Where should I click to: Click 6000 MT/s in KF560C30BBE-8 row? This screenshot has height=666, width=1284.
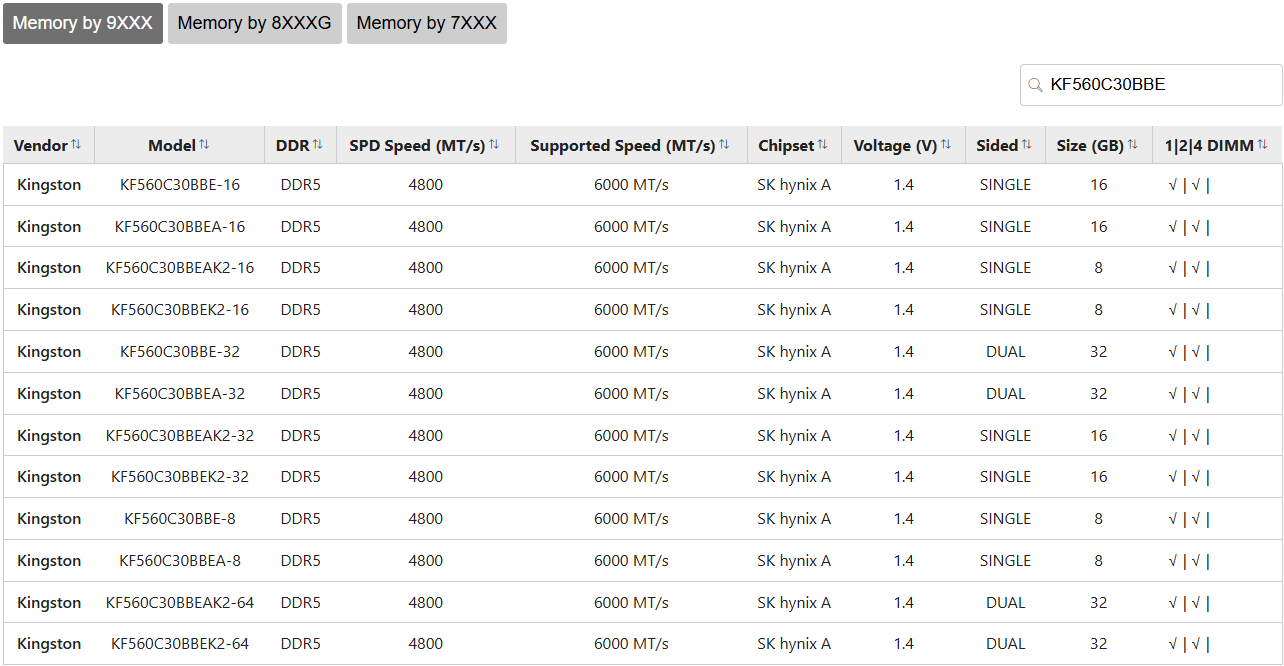pyautogui.click(x=631, y=519)
